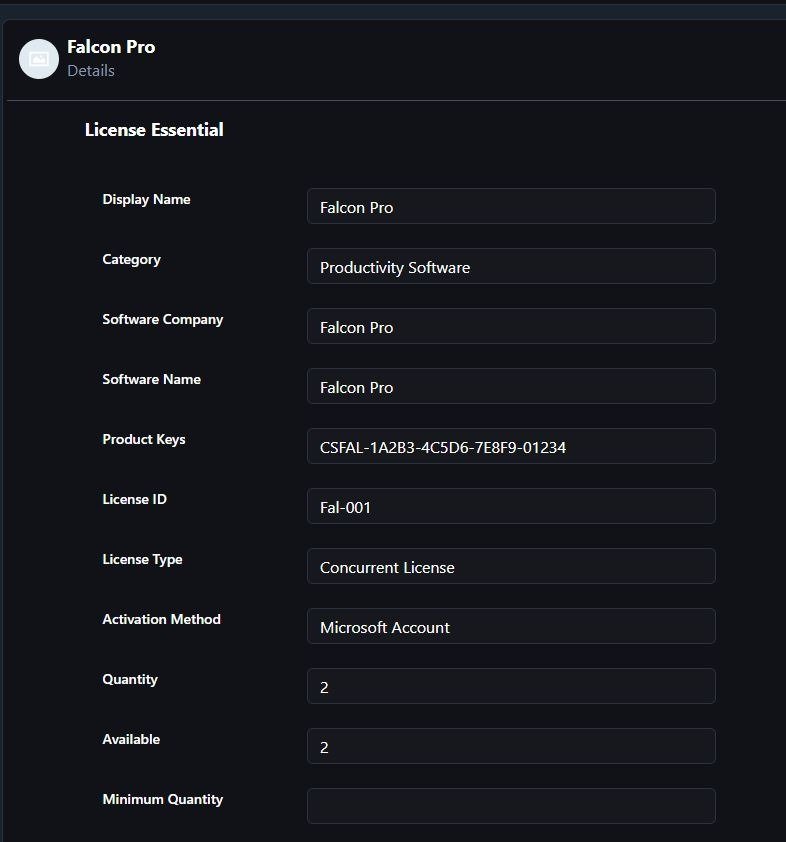
Task: Click the Falcon Pro image placeholder icon
Action: click(x=39, y=59)
